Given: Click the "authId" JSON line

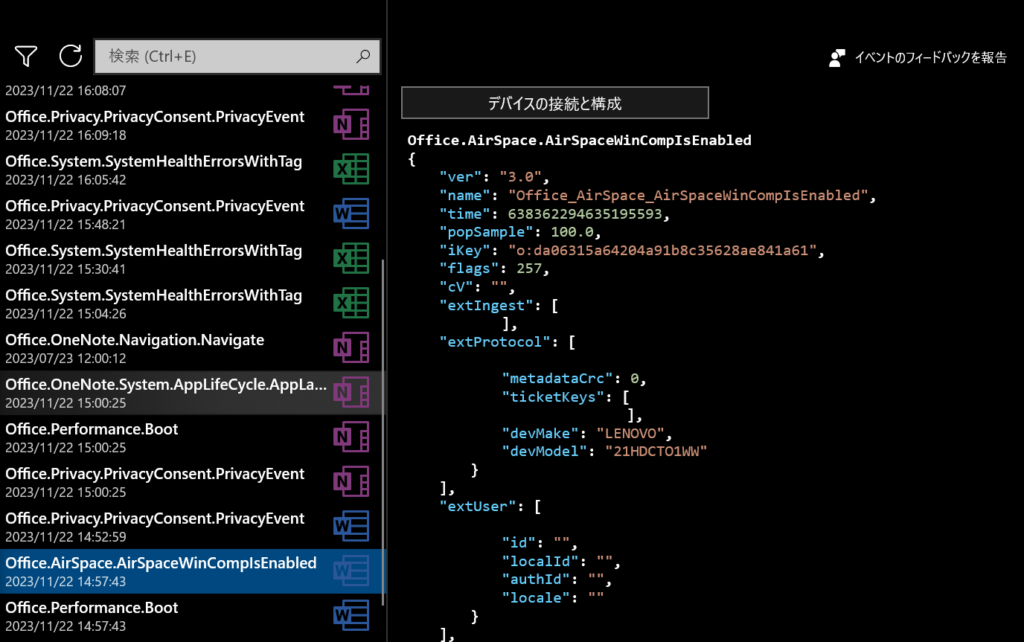Looking at the screenshot, I should pos(556,579).
